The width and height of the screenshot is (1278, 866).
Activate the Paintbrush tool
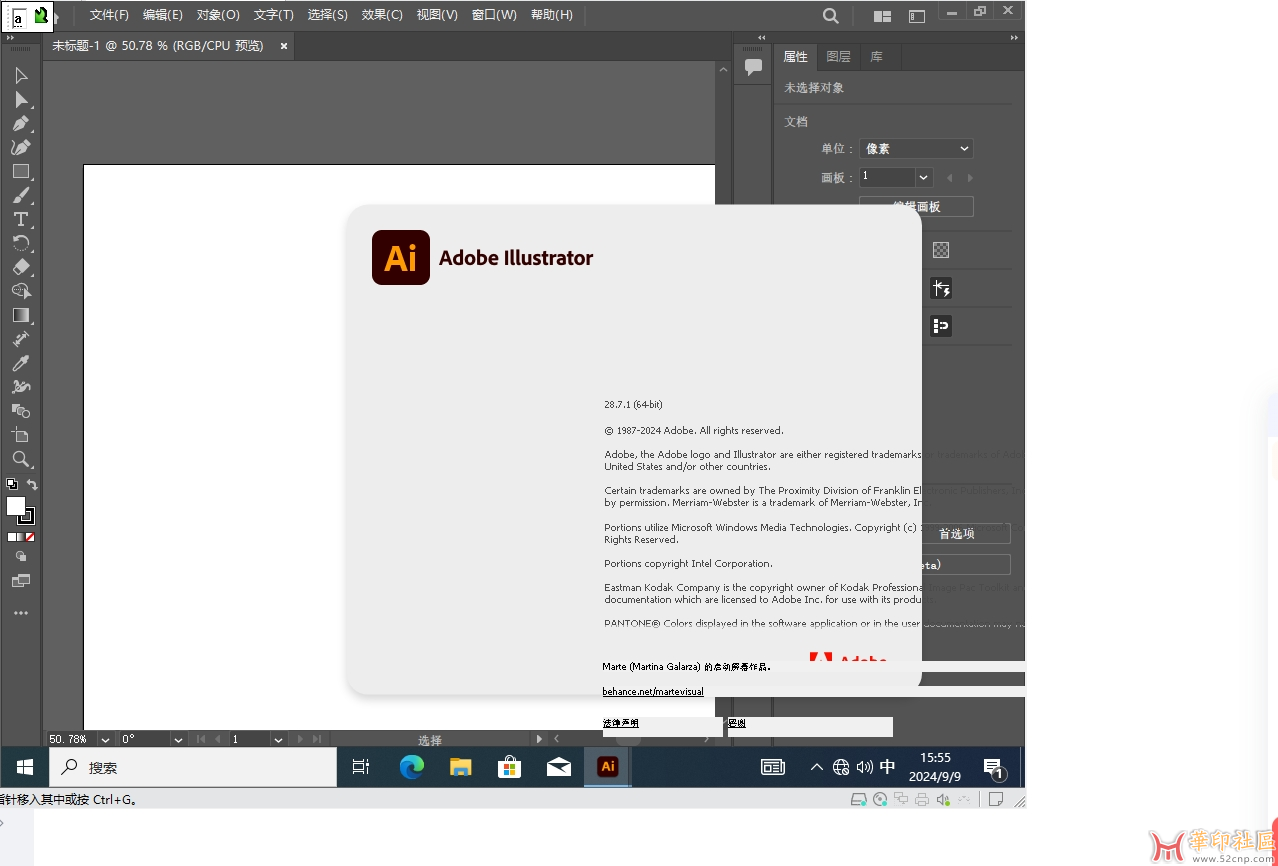pyautogui.click(x=21, y=196)
